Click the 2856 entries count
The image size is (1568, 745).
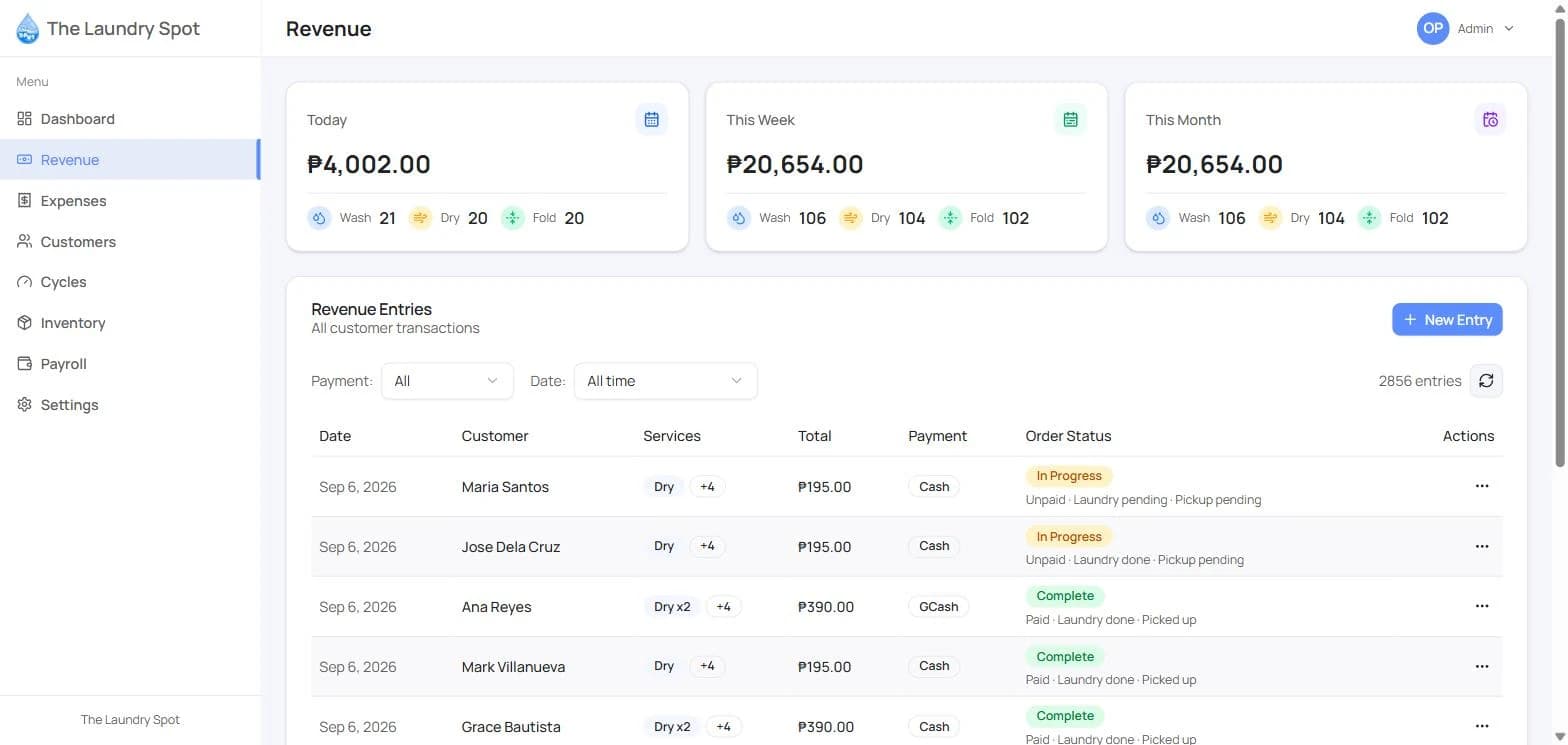1419,381
